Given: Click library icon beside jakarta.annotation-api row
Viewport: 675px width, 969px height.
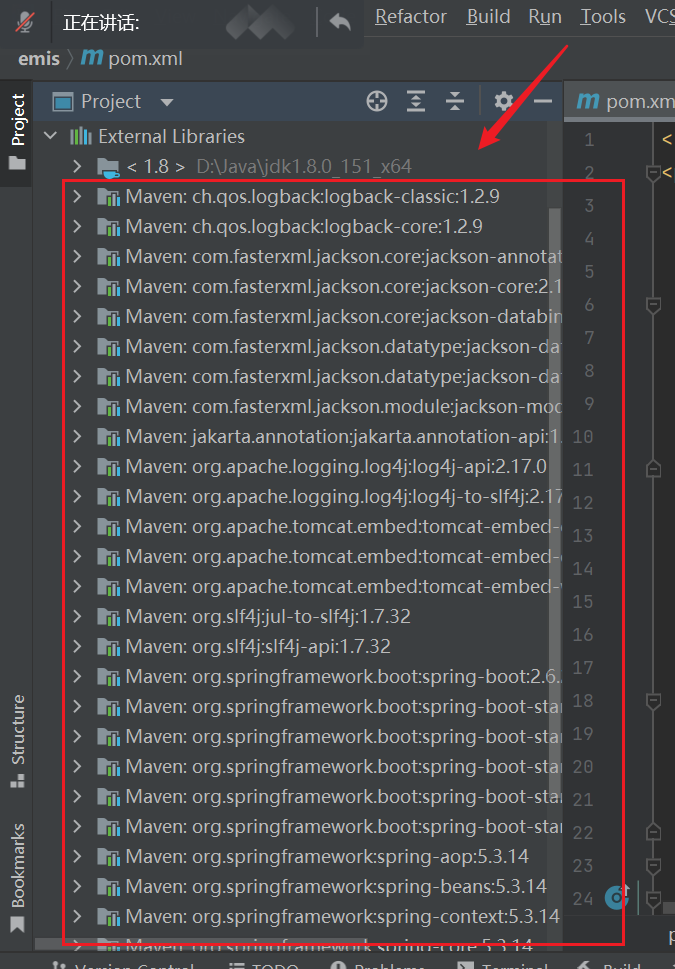Looking at the screenshot, I should click(x=108, y=437).
